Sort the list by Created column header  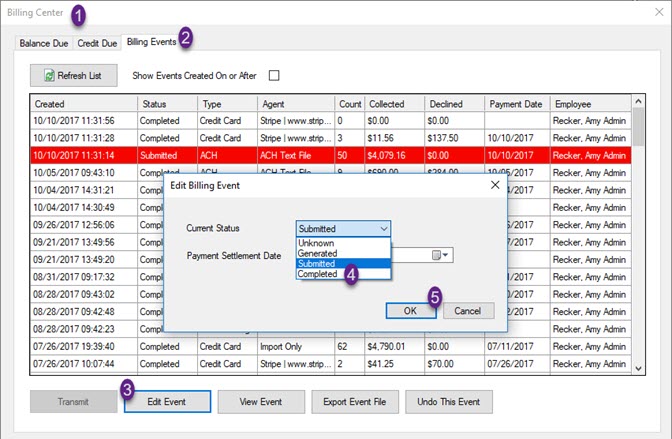click(x=83, y=104)
